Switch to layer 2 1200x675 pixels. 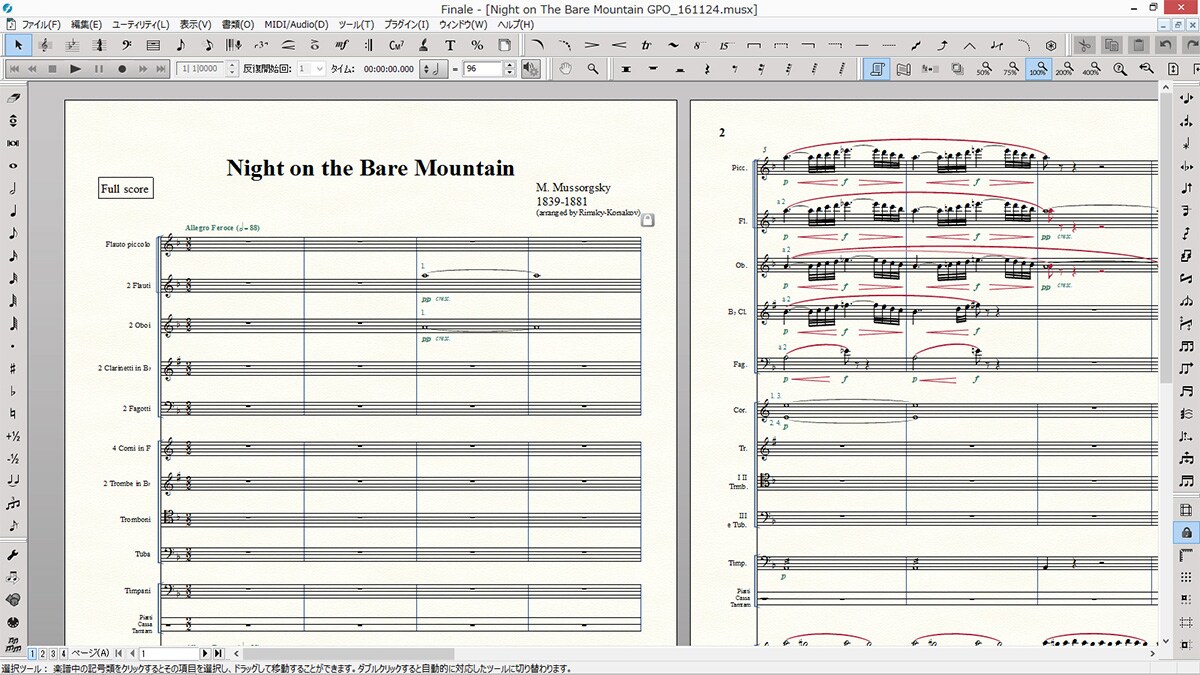43,653
